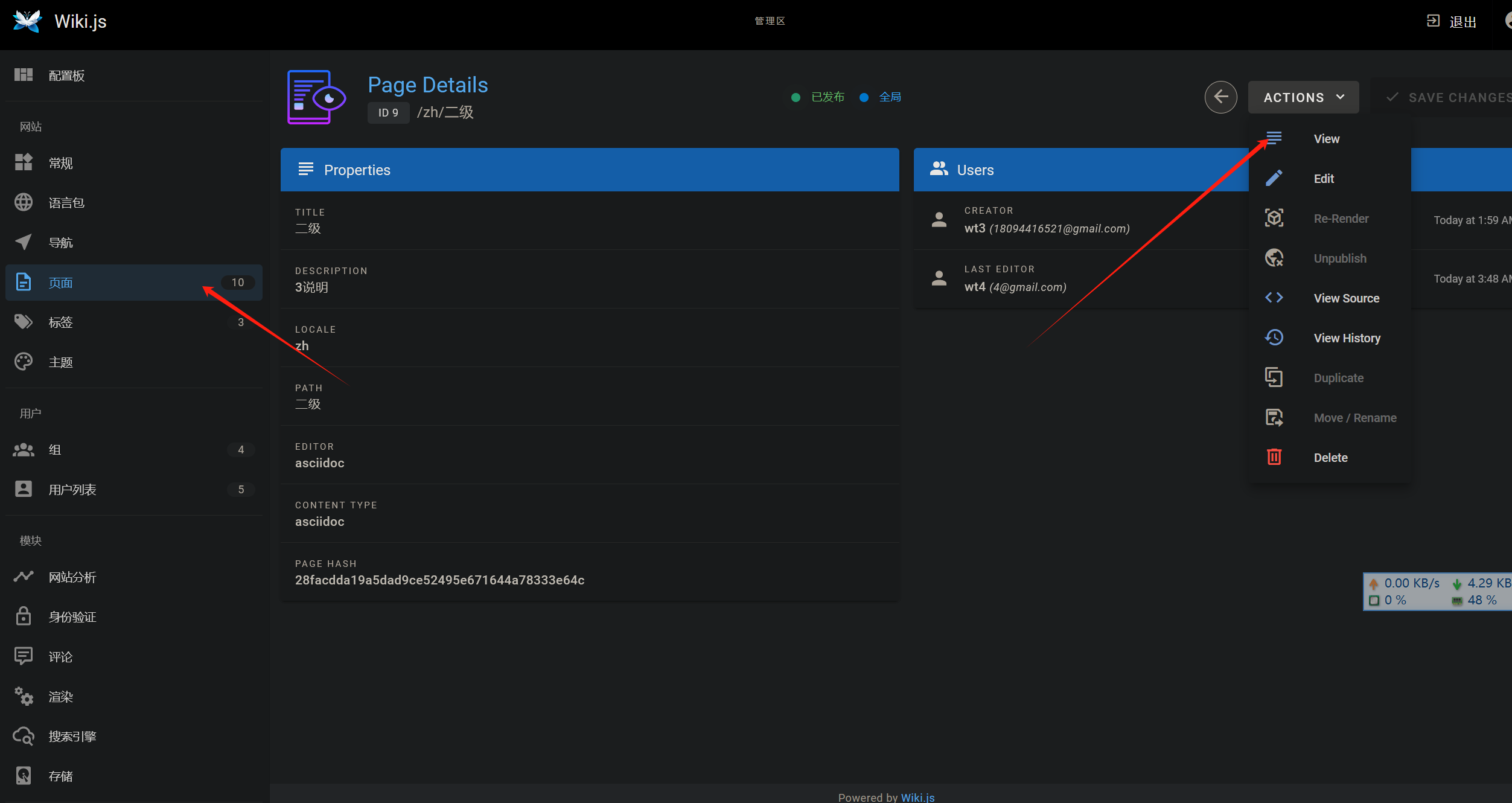Choose Move / Rename menu entry
The width and height of the screenshot is (1512, 803).
click(x=1354, y=418)
